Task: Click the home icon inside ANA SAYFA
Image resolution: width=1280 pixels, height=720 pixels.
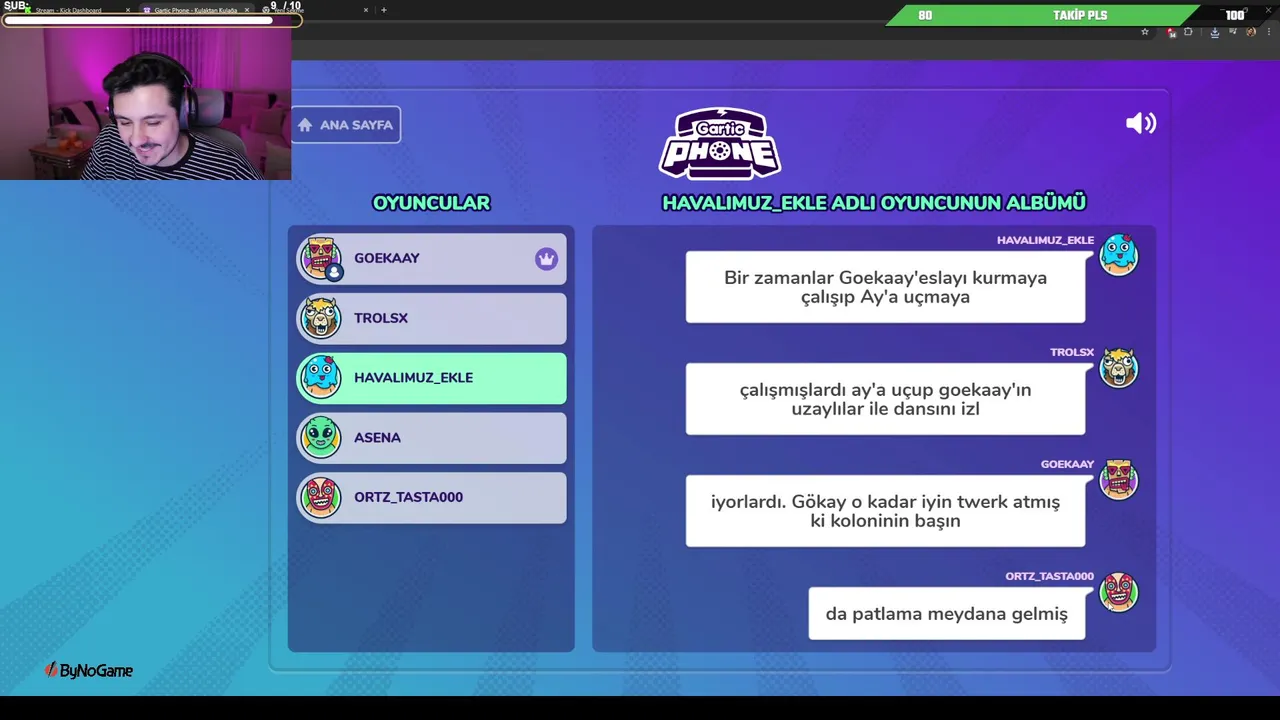Action: pos(305,125)
